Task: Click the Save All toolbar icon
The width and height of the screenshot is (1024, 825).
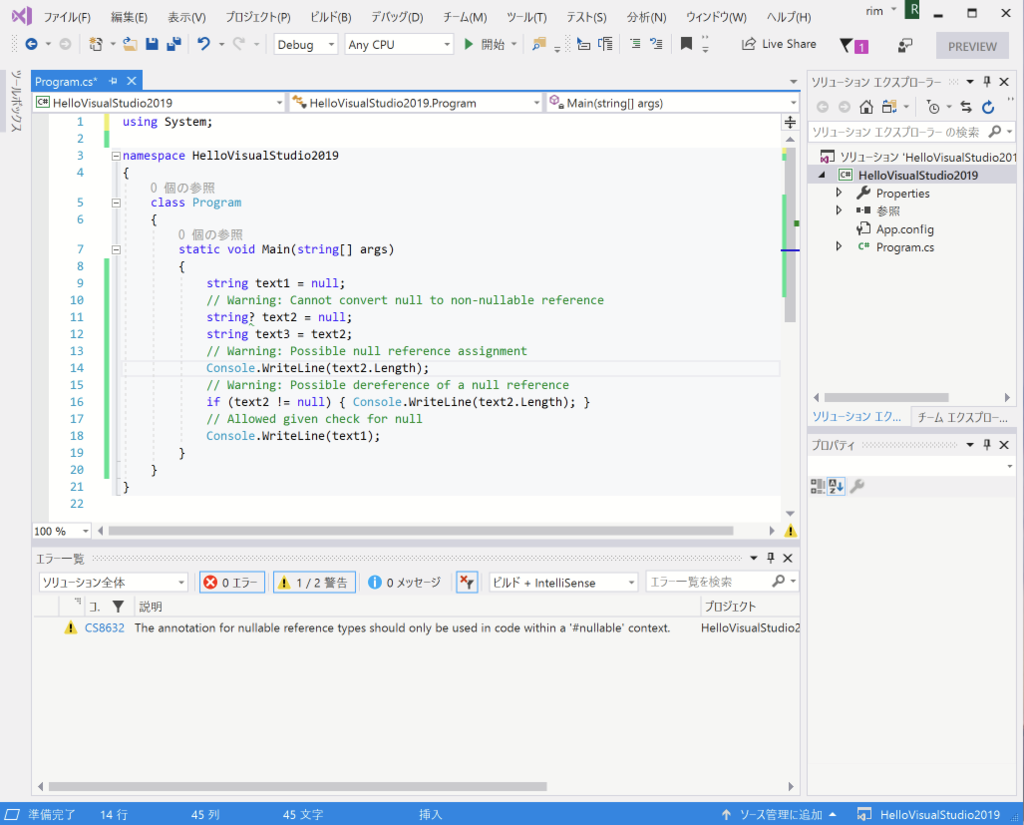Action: (173, 44)
